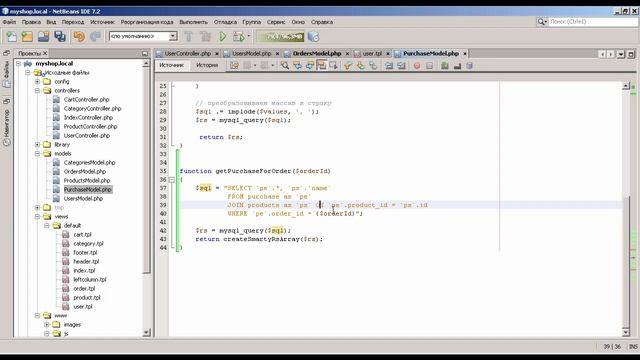Click the New Project toolbar icon
The width and height of the screenshot is (640, 360).
[x=27, y=37]
